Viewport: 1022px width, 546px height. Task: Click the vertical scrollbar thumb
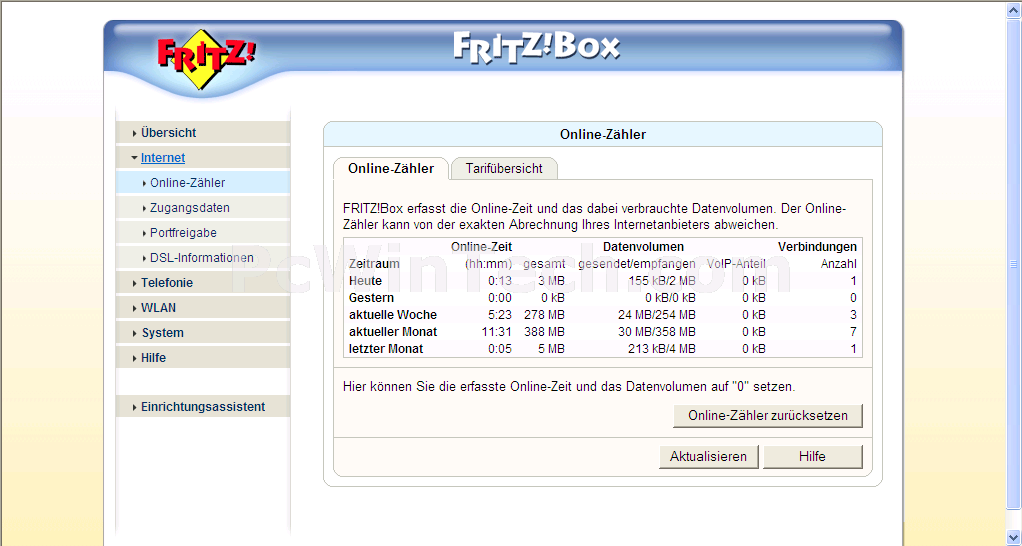point(1014,263)
